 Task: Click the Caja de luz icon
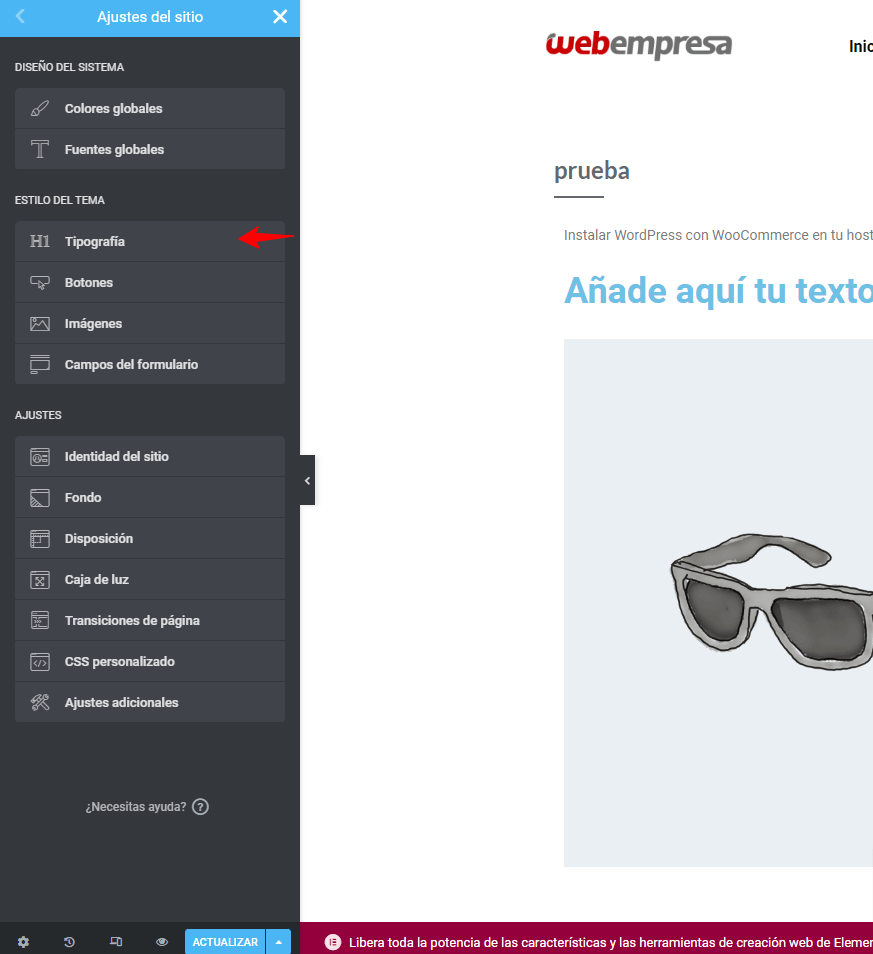pyautogui.click(x=40, y=580)
